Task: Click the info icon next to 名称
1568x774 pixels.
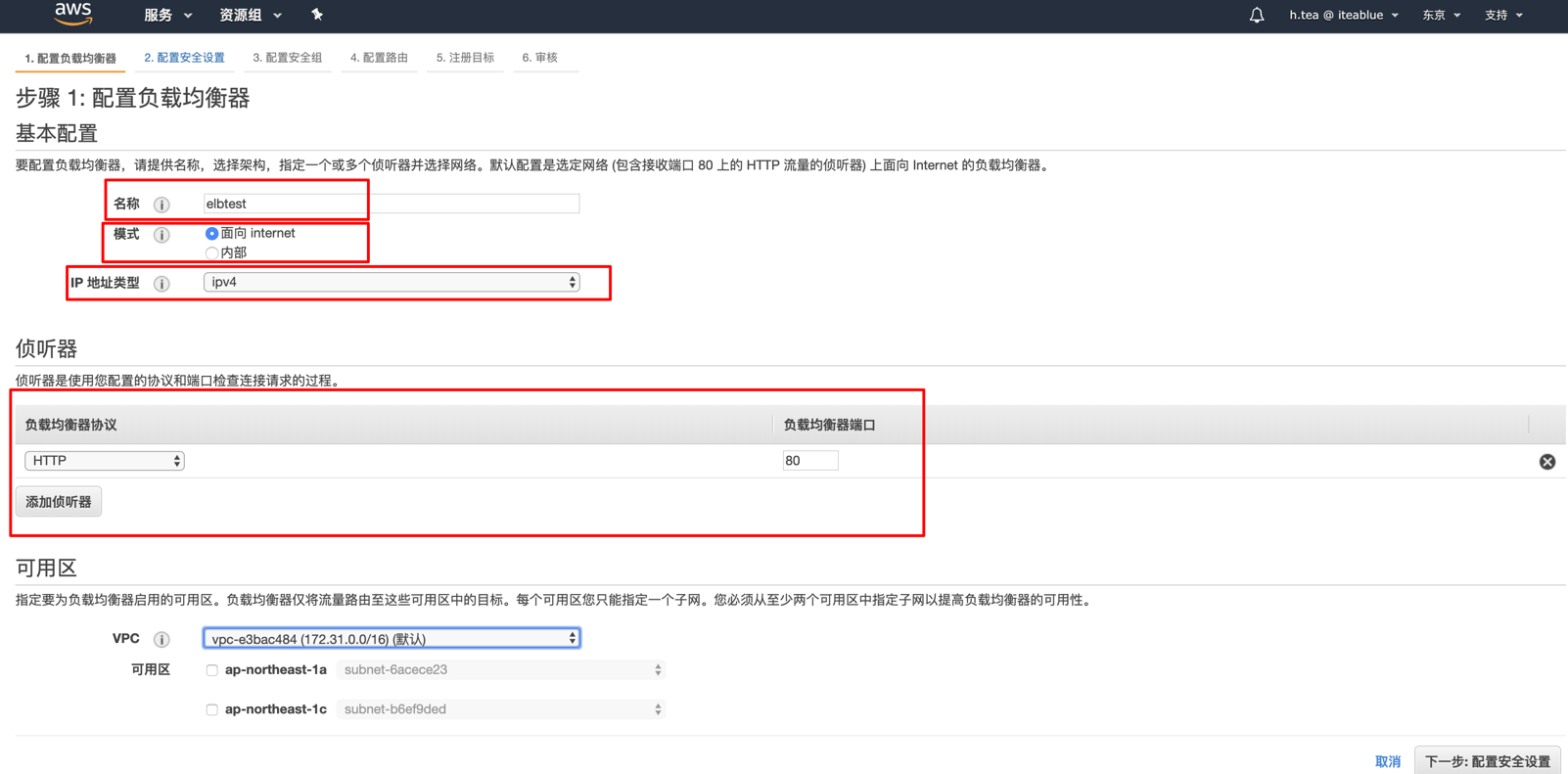Action: point(161,205)
